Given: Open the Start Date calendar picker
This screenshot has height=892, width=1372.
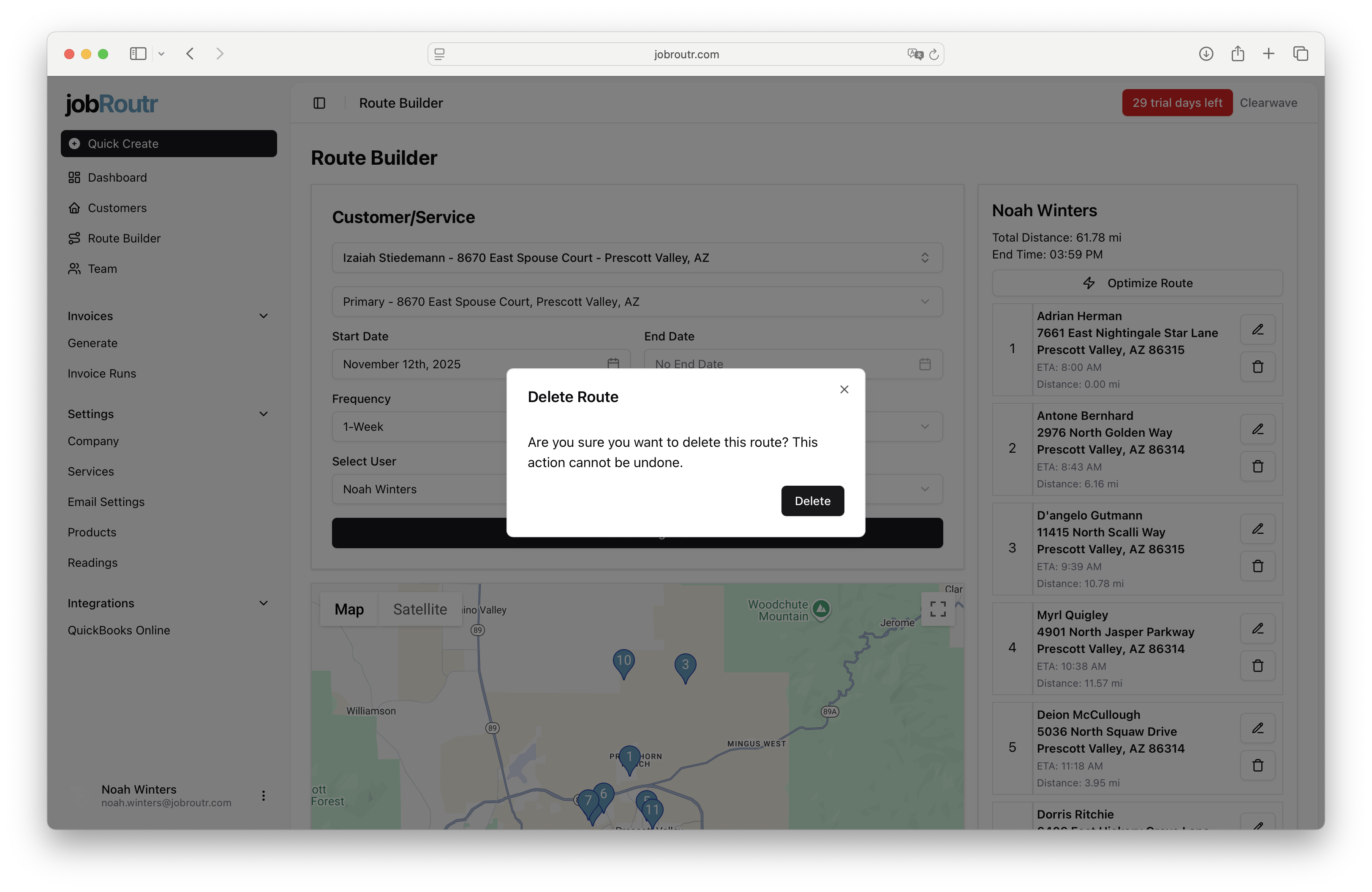Looking at the screenshot, I should click(x=613, y=364).
